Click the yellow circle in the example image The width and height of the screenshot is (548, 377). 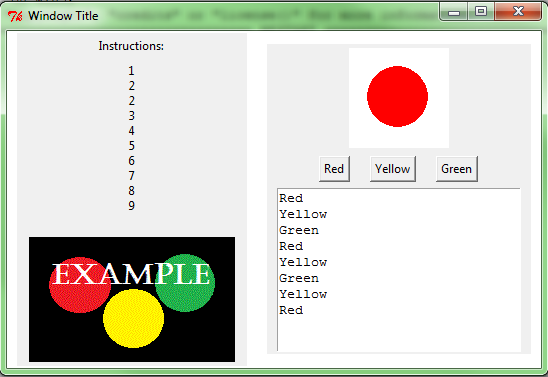[134, 318]
